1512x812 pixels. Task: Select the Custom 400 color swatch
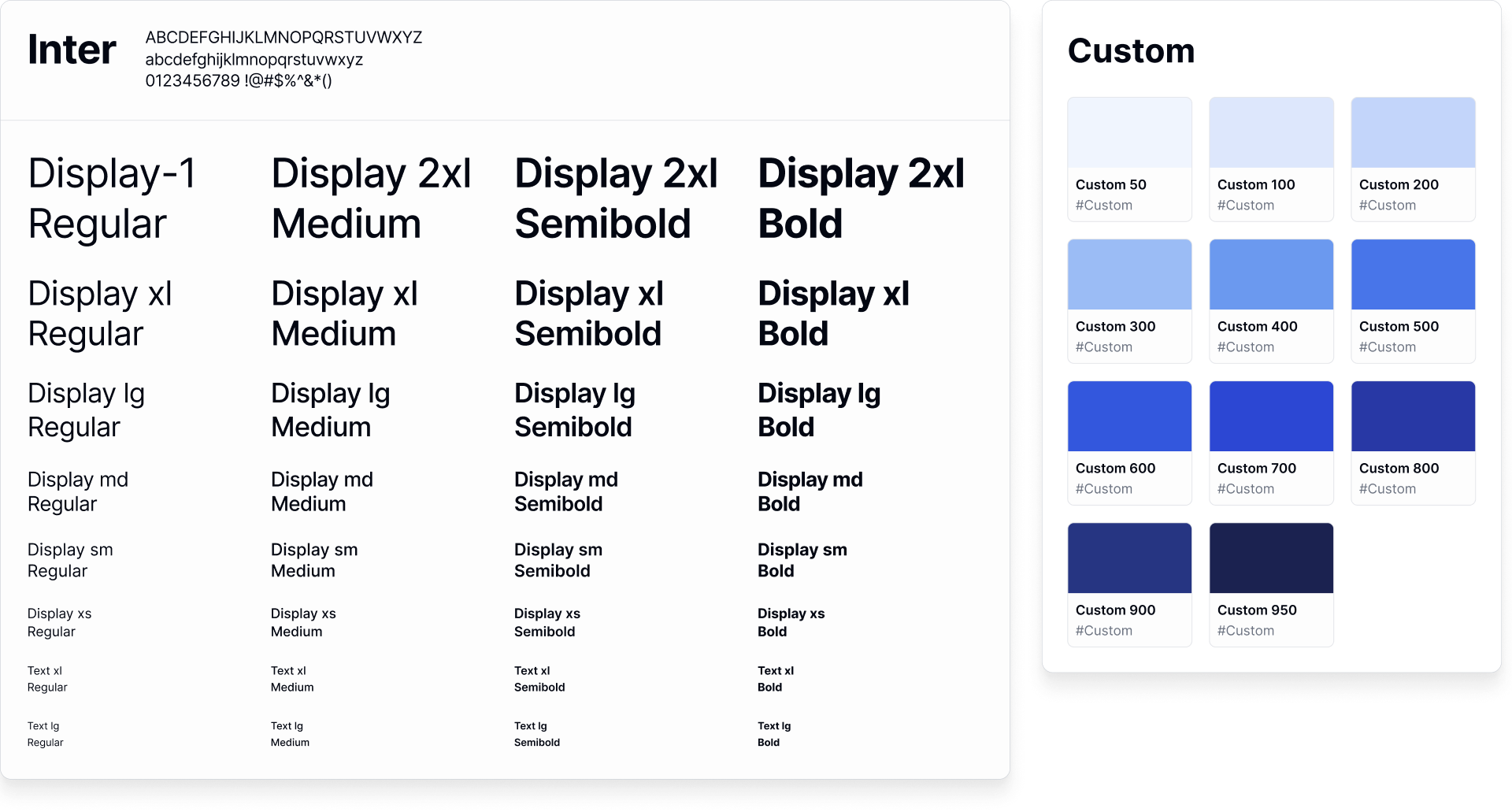(1271, 275)
